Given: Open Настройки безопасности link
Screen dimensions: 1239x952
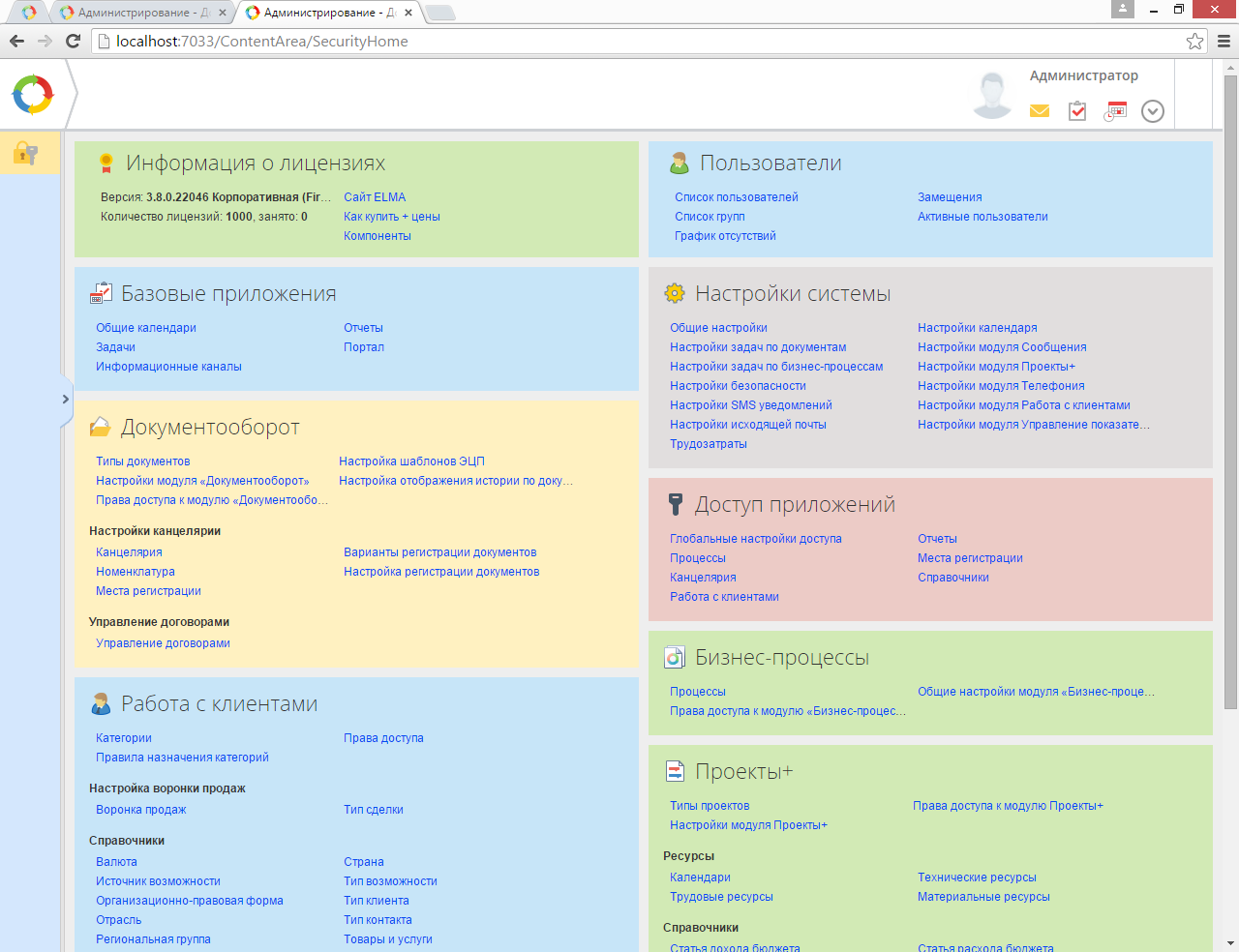Looking at the screenshot, I should [738, 386].
